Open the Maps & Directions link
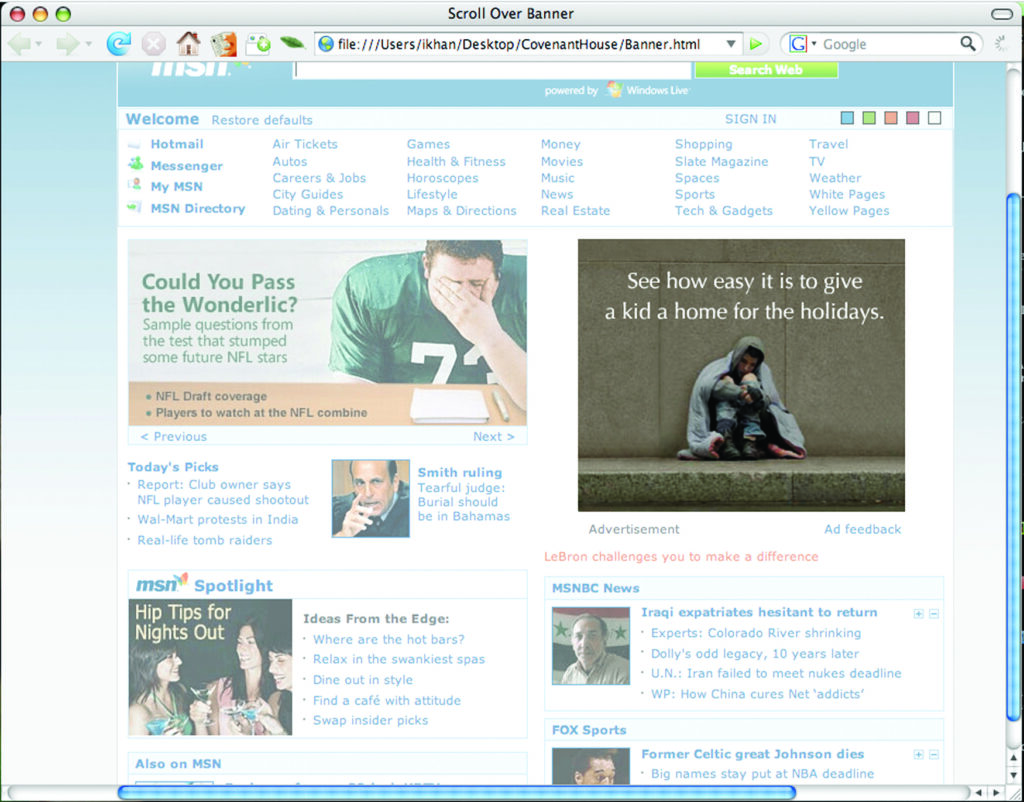1024x802 pixels. pos(462,211)
